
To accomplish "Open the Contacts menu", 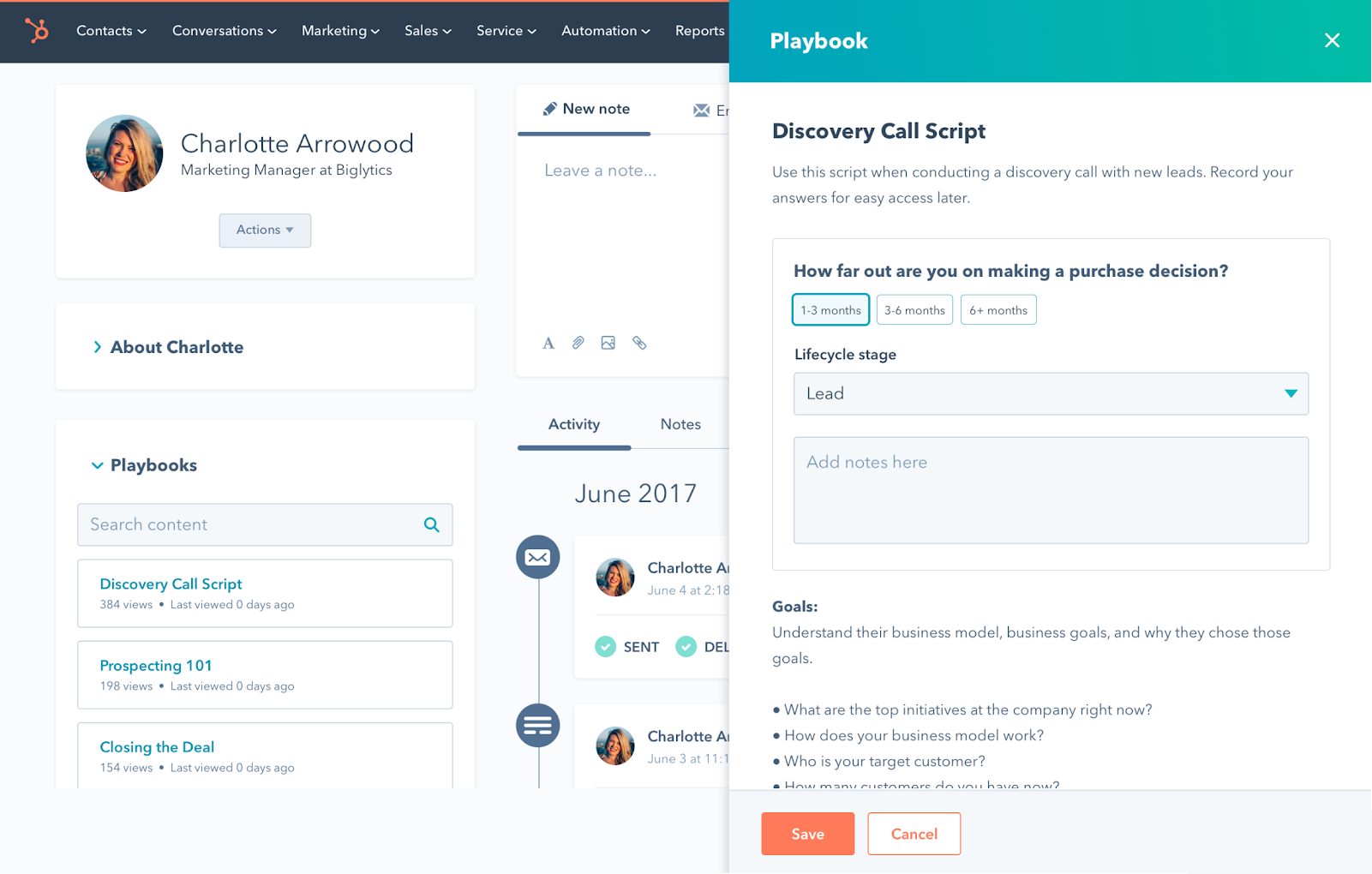I will point(111,31).
